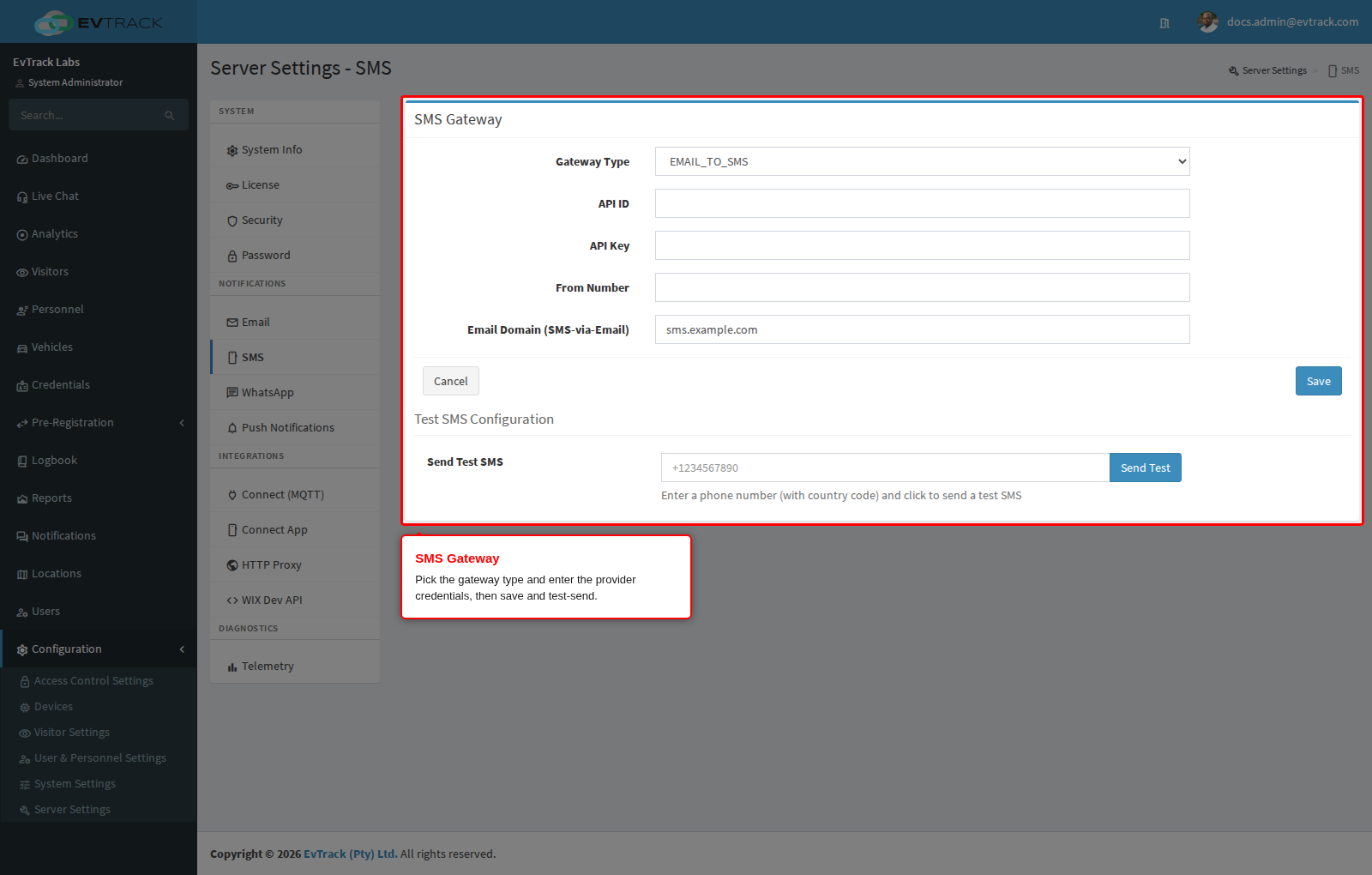Viewport: 1372px width, 875px height.
Task: Open Live Chat in the sidebar
Action: point(99,196)
